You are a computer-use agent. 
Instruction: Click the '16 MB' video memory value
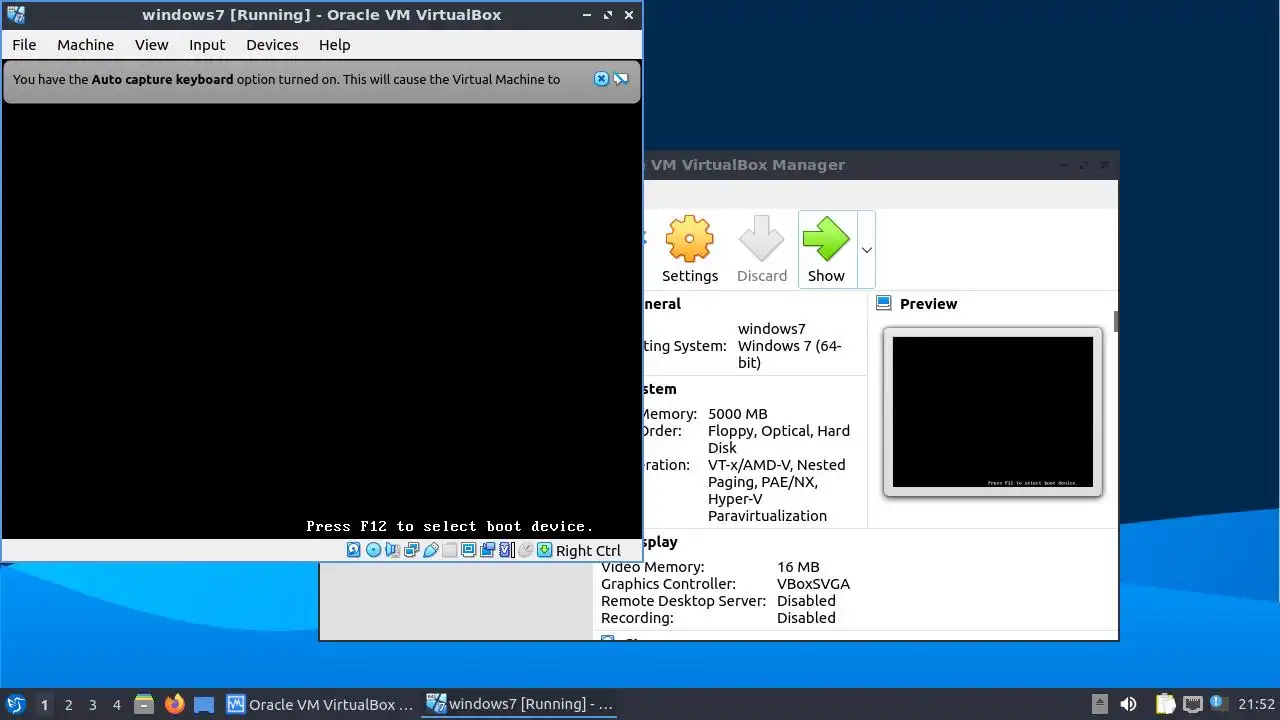click(x=798, y=567)
